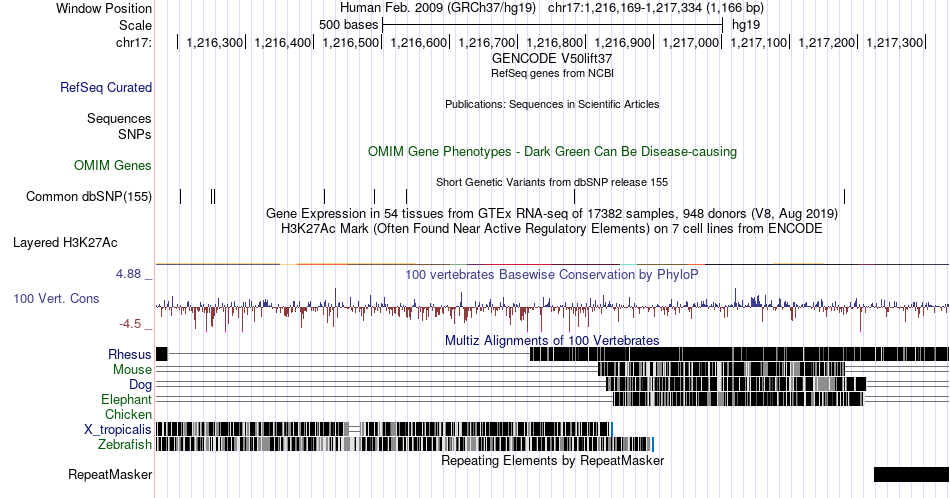Image resolution: width=950 pixels, height=498 pixels.
Task: Open the OMIM Genes track label
Action: click(113, 165)
